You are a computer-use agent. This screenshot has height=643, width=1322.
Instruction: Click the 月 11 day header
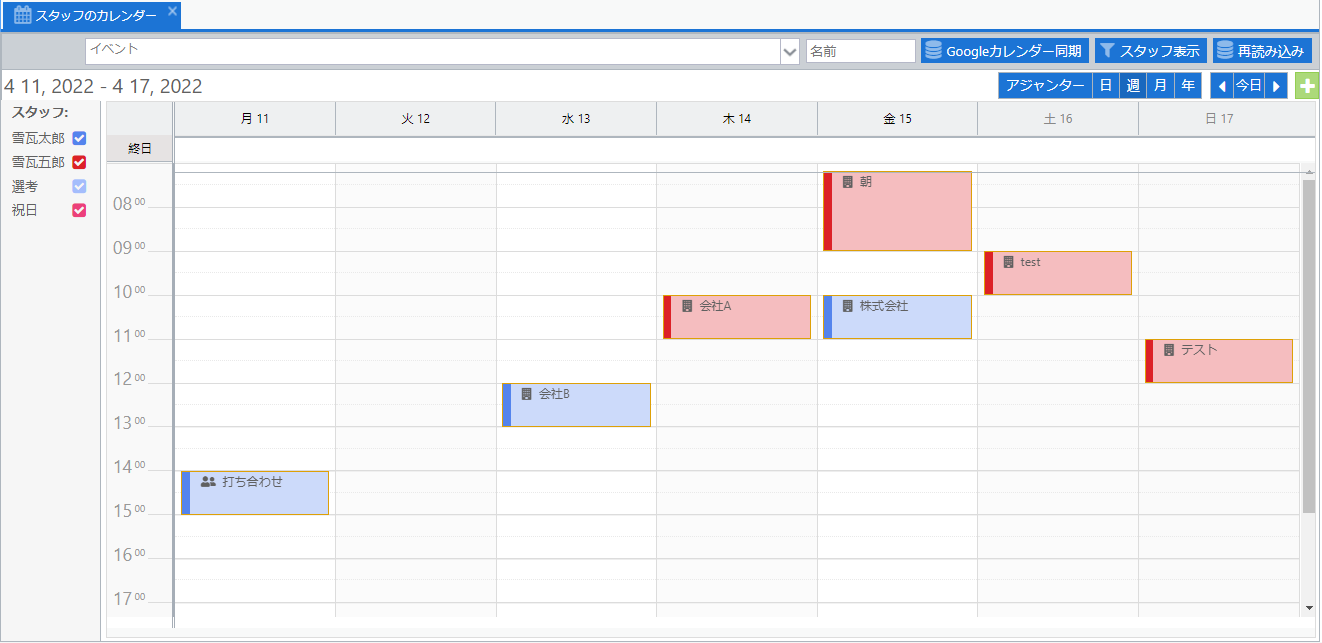tap(255, 119)
